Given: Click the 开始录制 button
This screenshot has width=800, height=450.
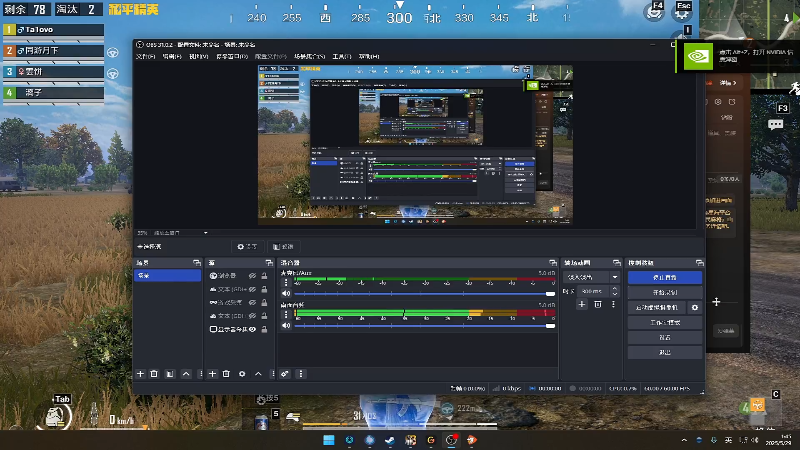Looking at the screenshot, I should coord(665,292).
